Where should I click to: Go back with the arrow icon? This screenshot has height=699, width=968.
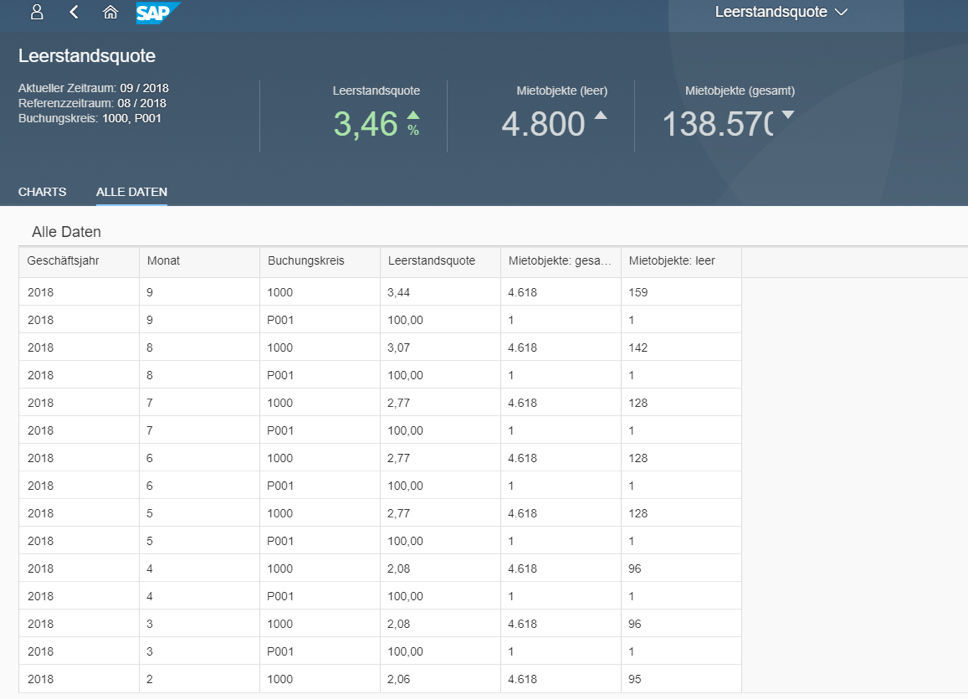click(74, 12)
